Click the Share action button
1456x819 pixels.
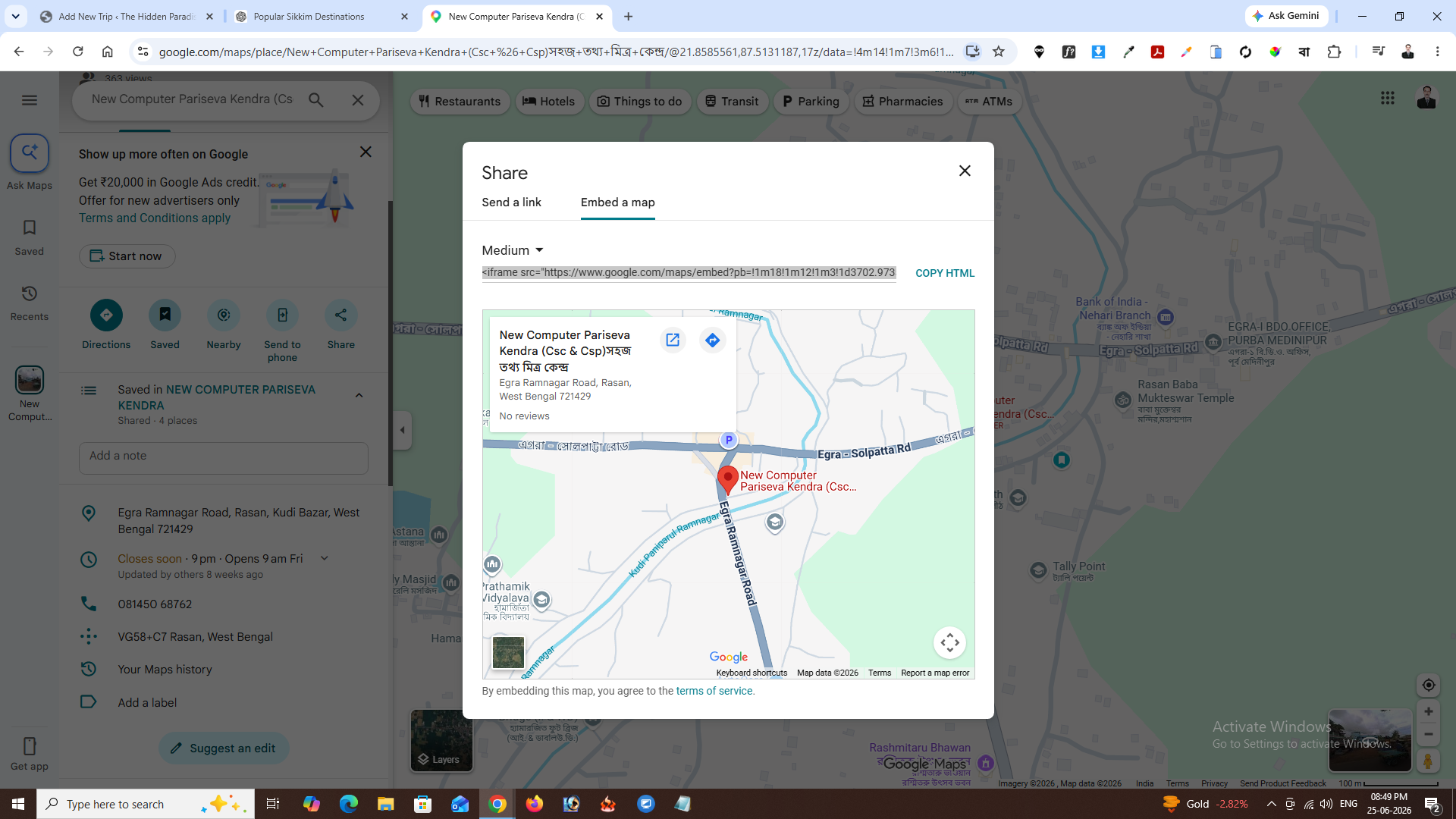point(340,325)
